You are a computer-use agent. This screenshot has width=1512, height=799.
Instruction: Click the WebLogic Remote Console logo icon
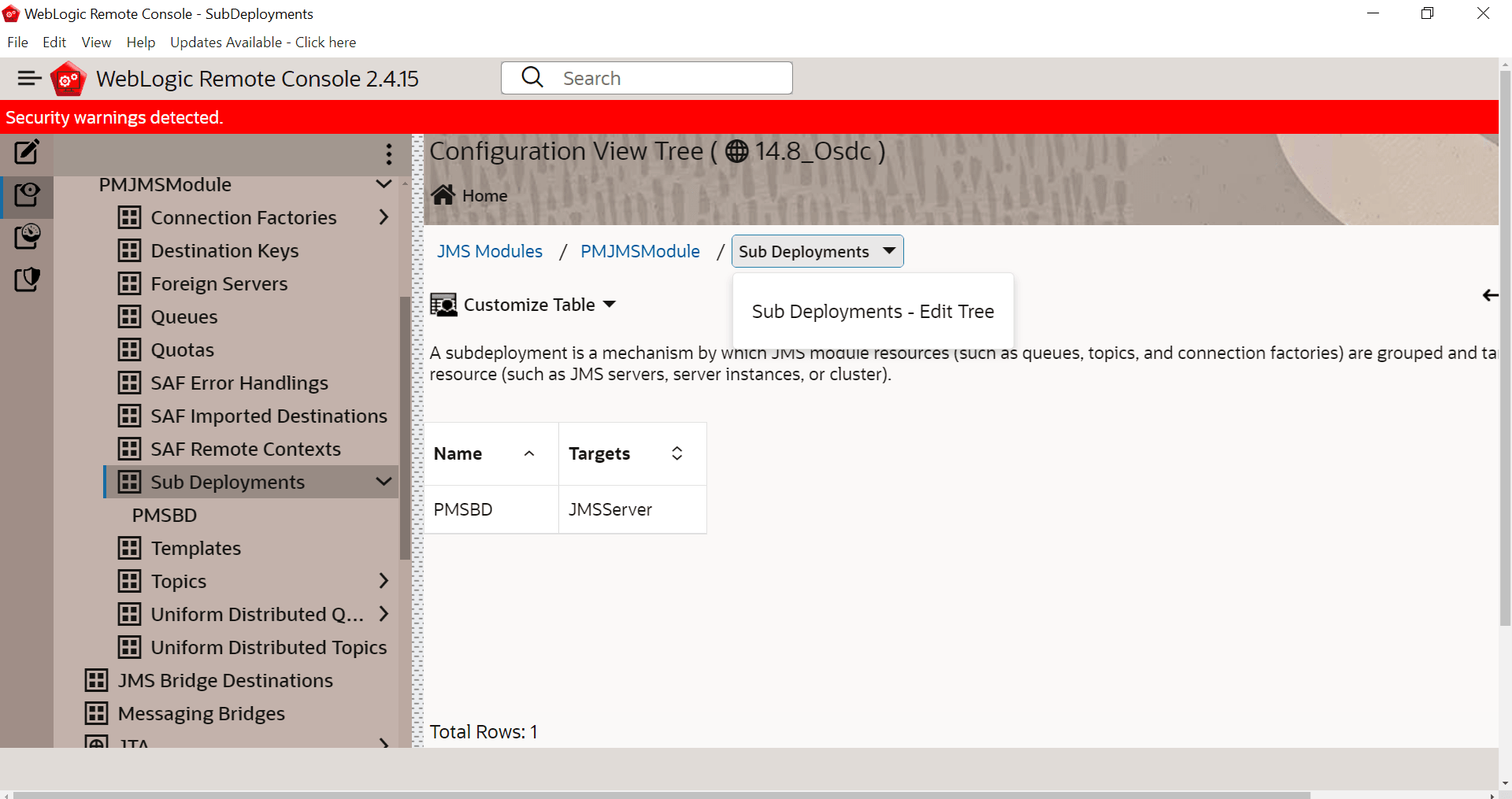coord(68,79)
